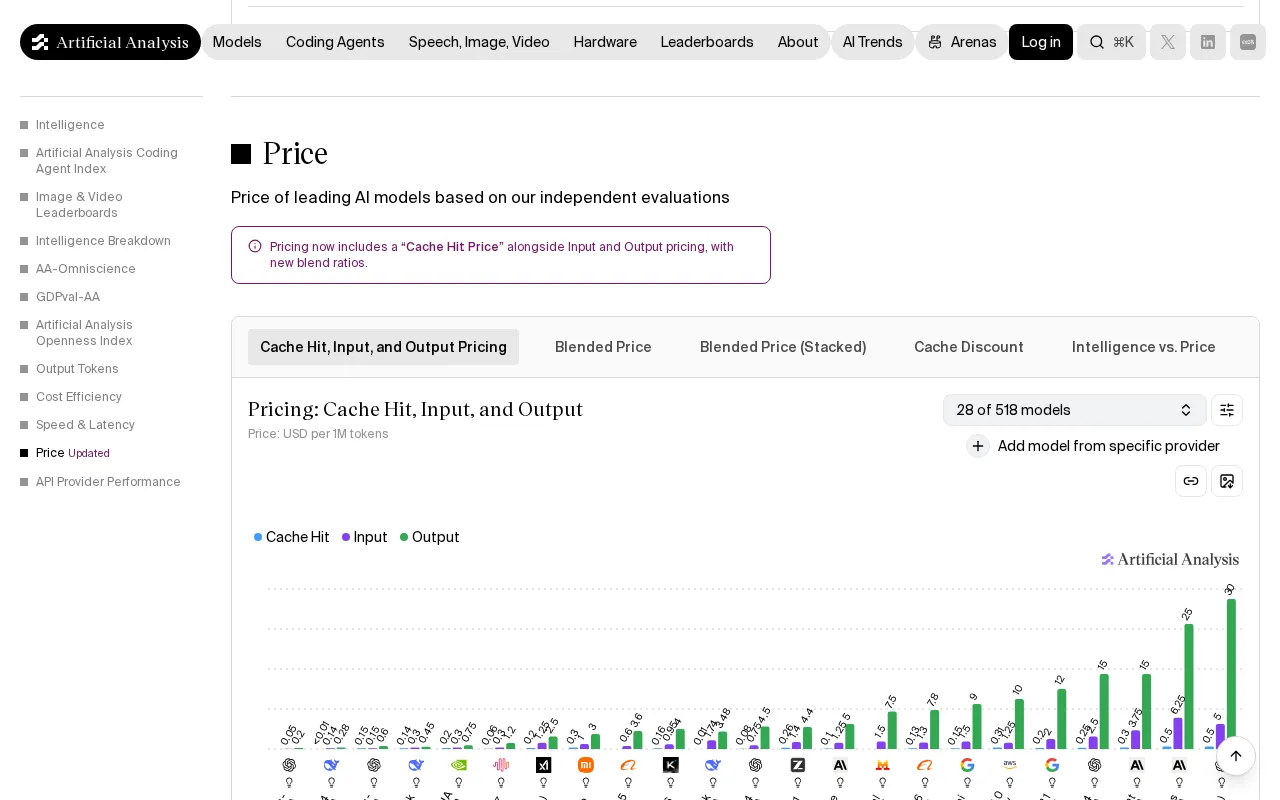Click the Mistral logo in chart
This screenshot has height=800, width=1280.
pyautogui.click(x=883, y=765)
